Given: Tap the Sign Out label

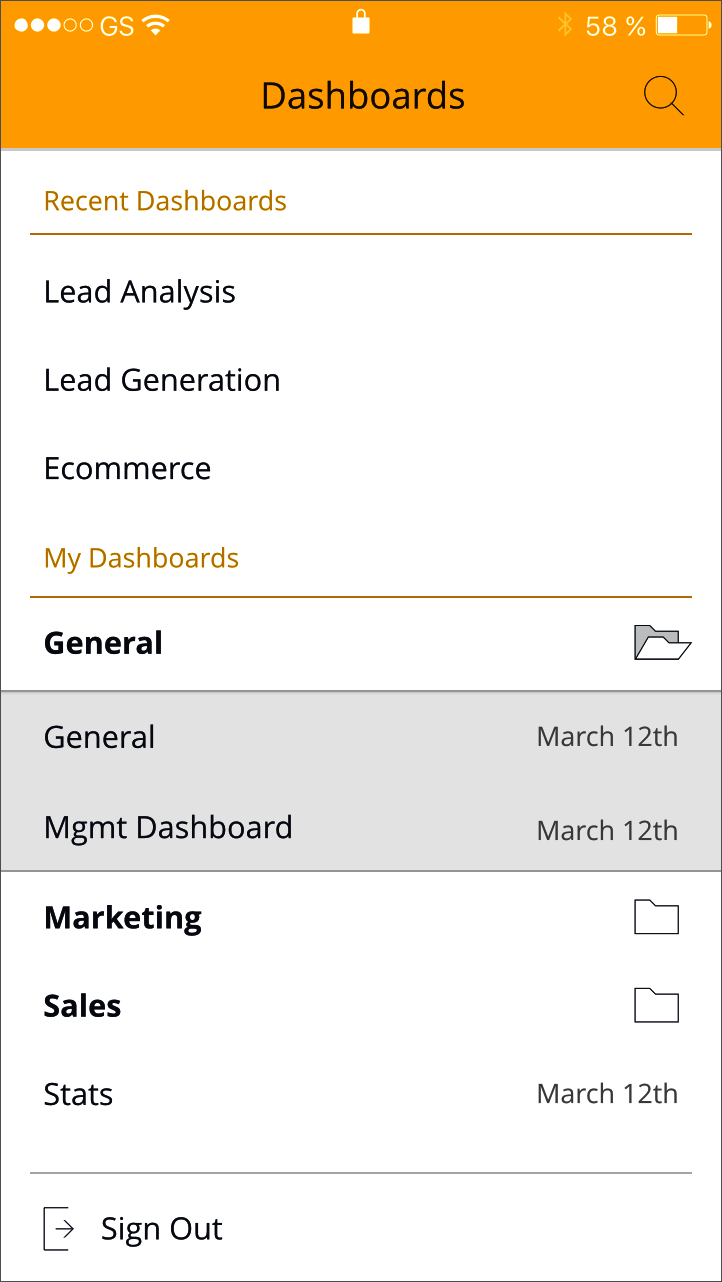Looking at the screenshot, I should click(x=162, y=1229).
